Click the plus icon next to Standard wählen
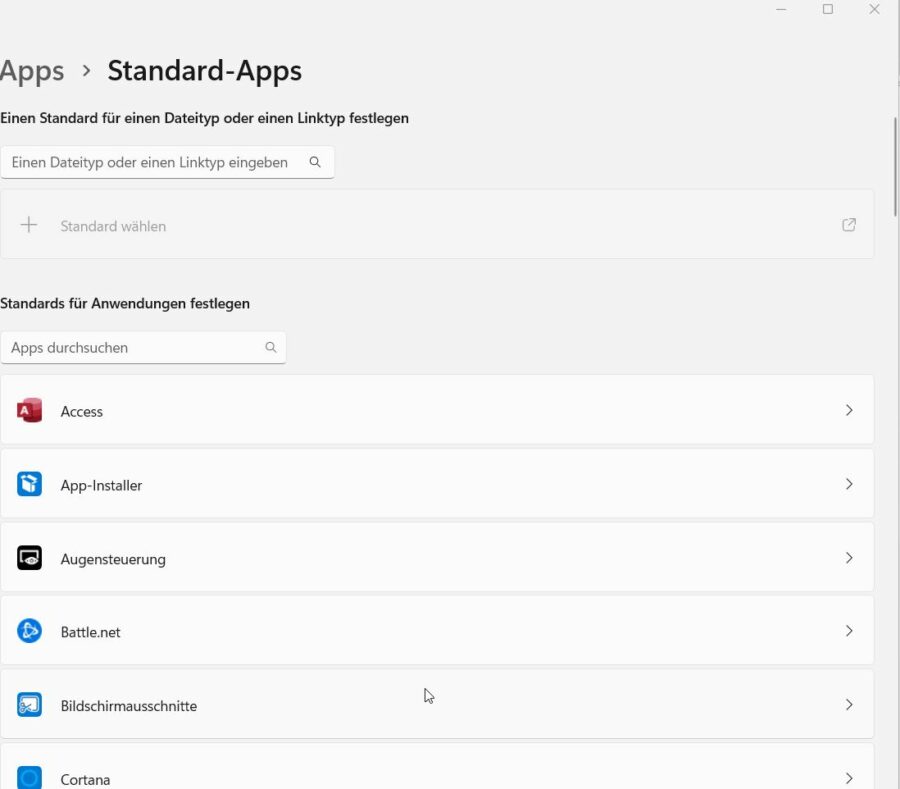Viewport: 900px width, 789px height. coord(29,224)
